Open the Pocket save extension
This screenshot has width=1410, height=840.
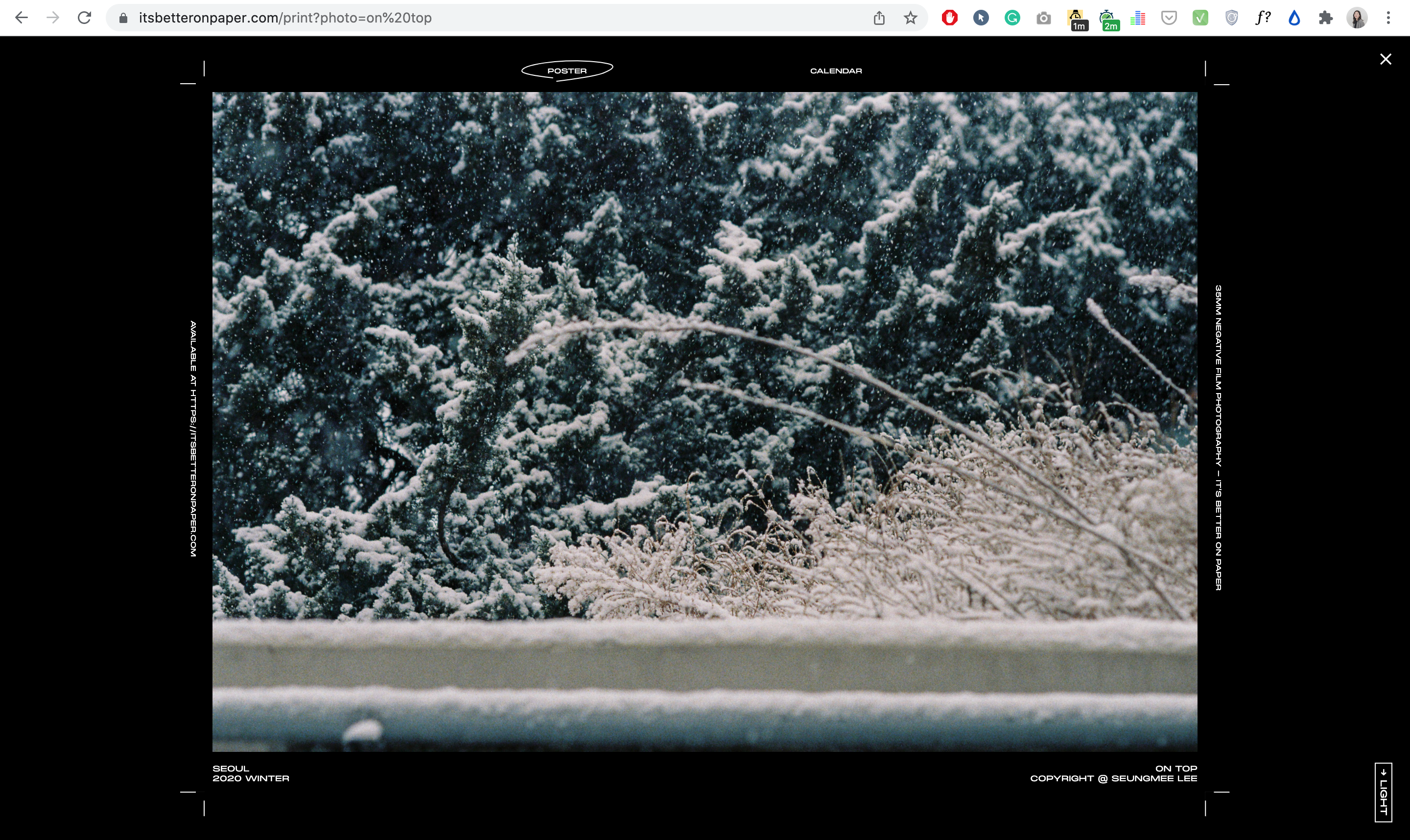coord(1169,18)
